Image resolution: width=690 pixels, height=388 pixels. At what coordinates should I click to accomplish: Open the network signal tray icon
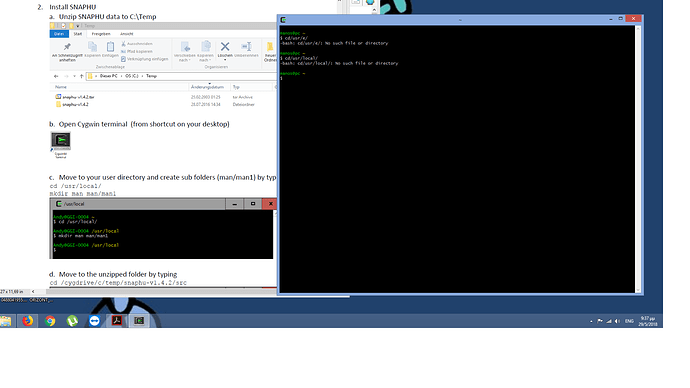click(x=609, y=321)
